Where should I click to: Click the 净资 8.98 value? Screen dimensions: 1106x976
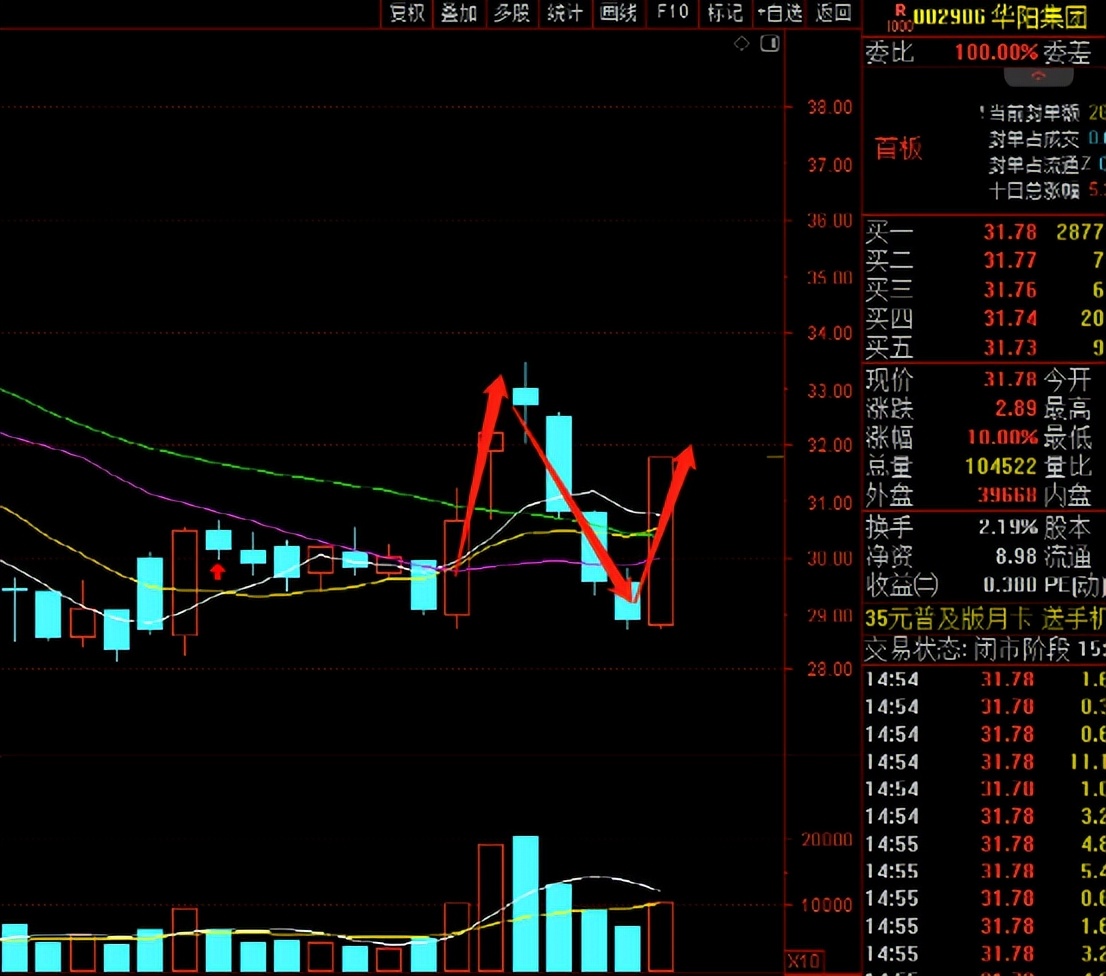(1016, 556)
